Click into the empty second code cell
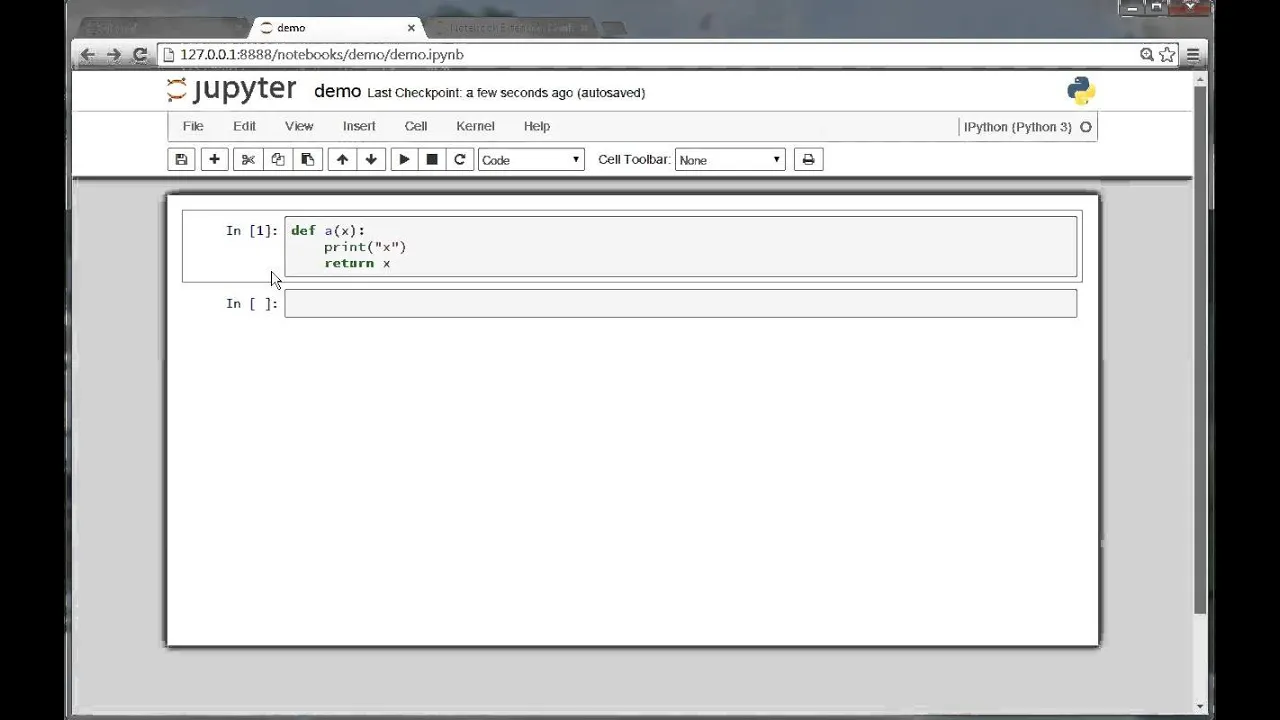 click(x=681, y=303)
